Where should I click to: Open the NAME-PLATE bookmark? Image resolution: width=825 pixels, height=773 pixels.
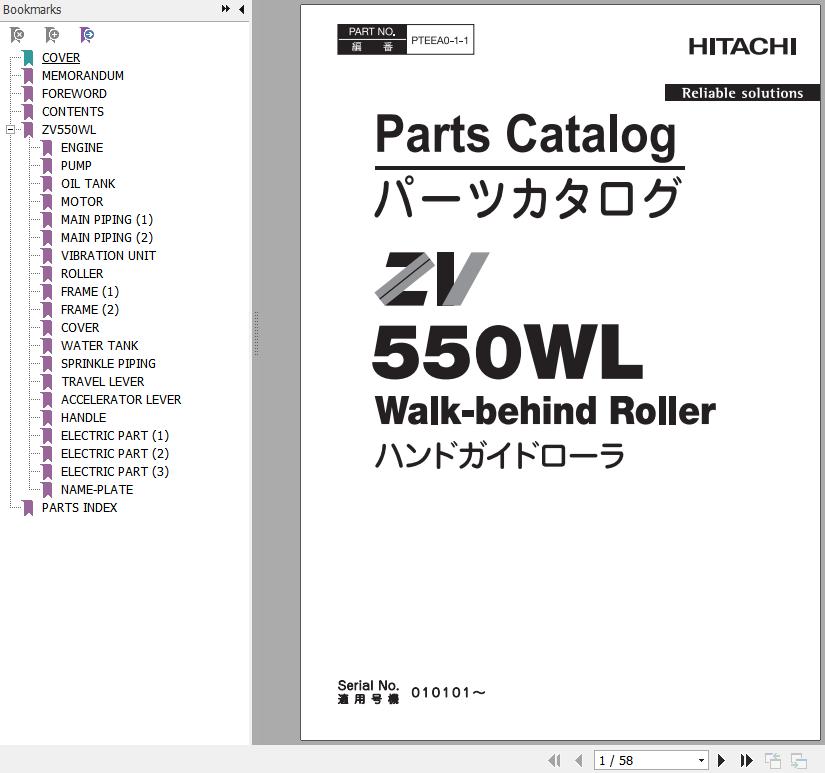tap(97, 490)
